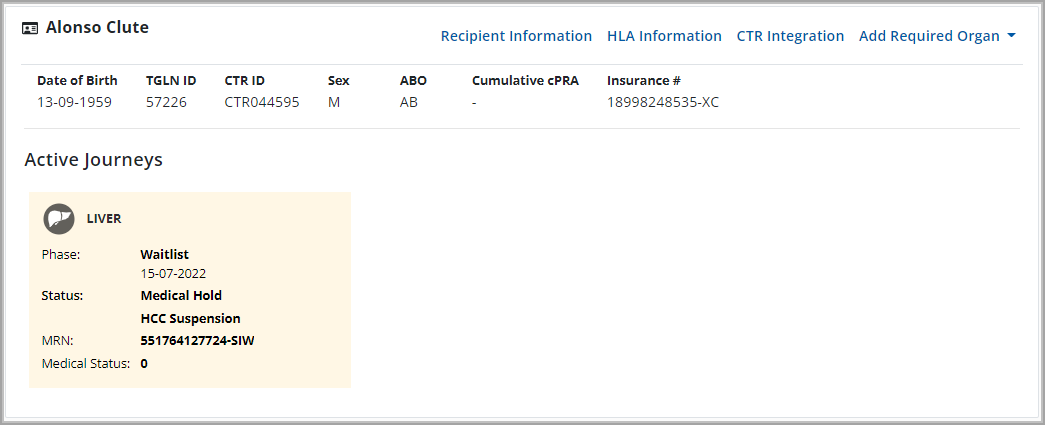Click the Alonso Clute recipient name
This screenshot has width=1045, height=425.
click(x=97, y=28)
